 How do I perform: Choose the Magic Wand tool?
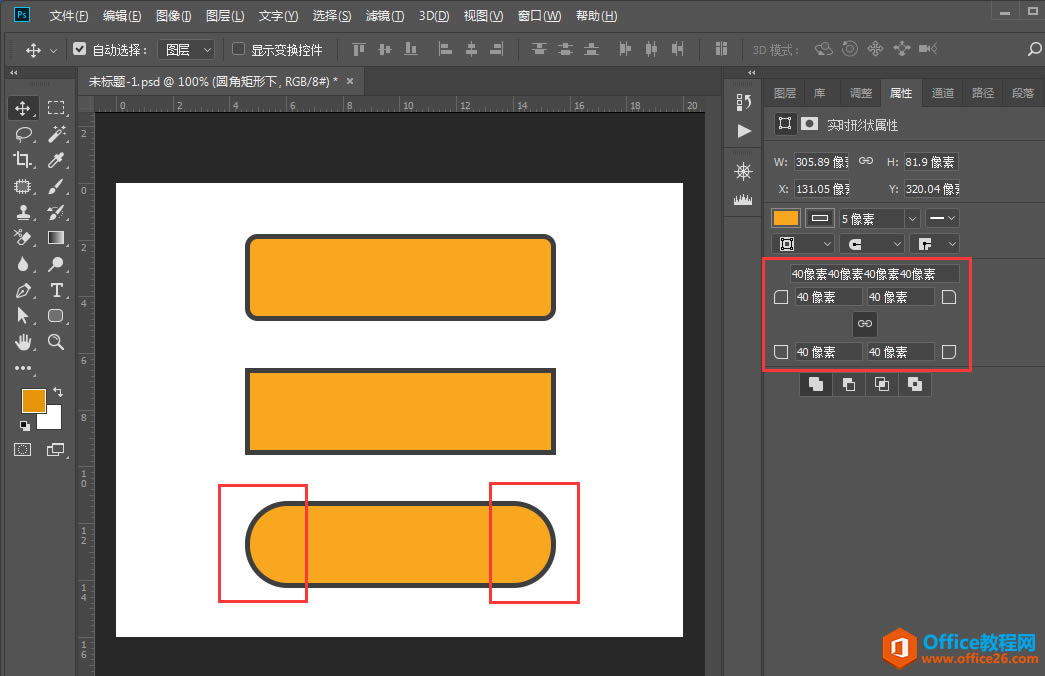(56, 134)
